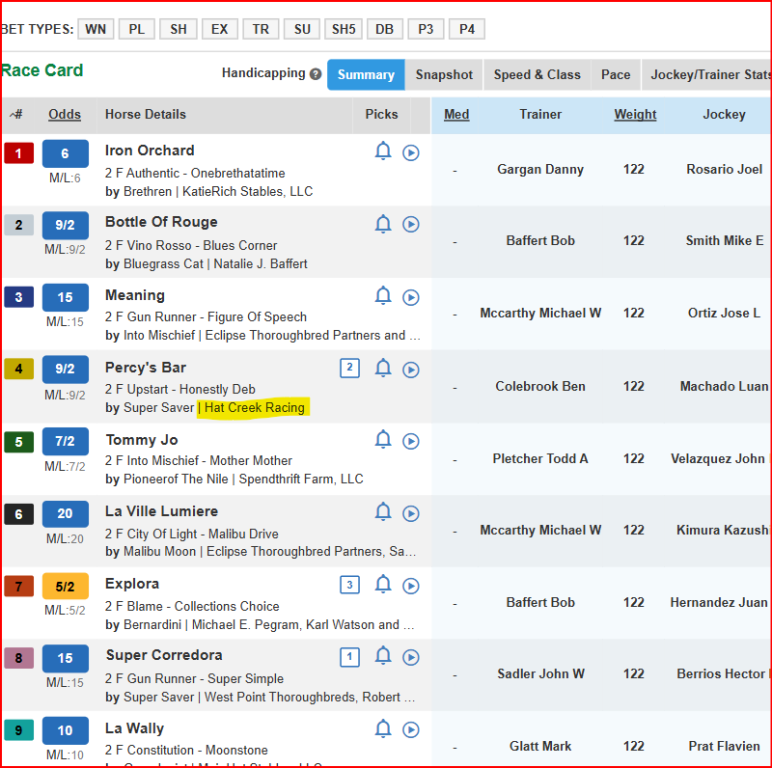The height and width of the screenshot is (768, 772).
Task: Sort by the Odds column header
Action: pyautogui.click(x=65, y=115)
